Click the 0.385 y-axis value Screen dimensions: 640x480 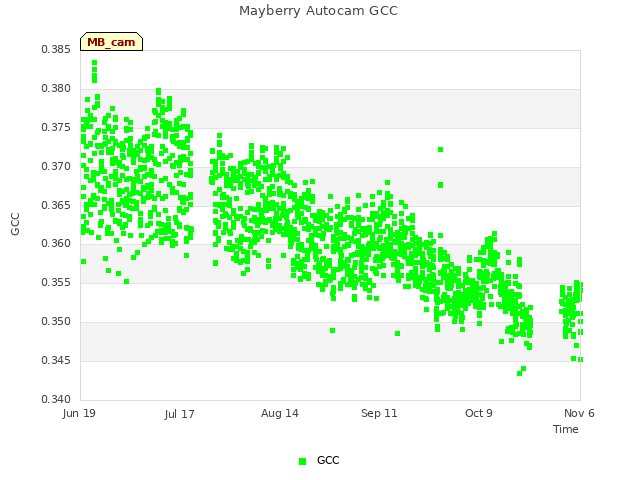pyautogui.click(x=56, y=49)
